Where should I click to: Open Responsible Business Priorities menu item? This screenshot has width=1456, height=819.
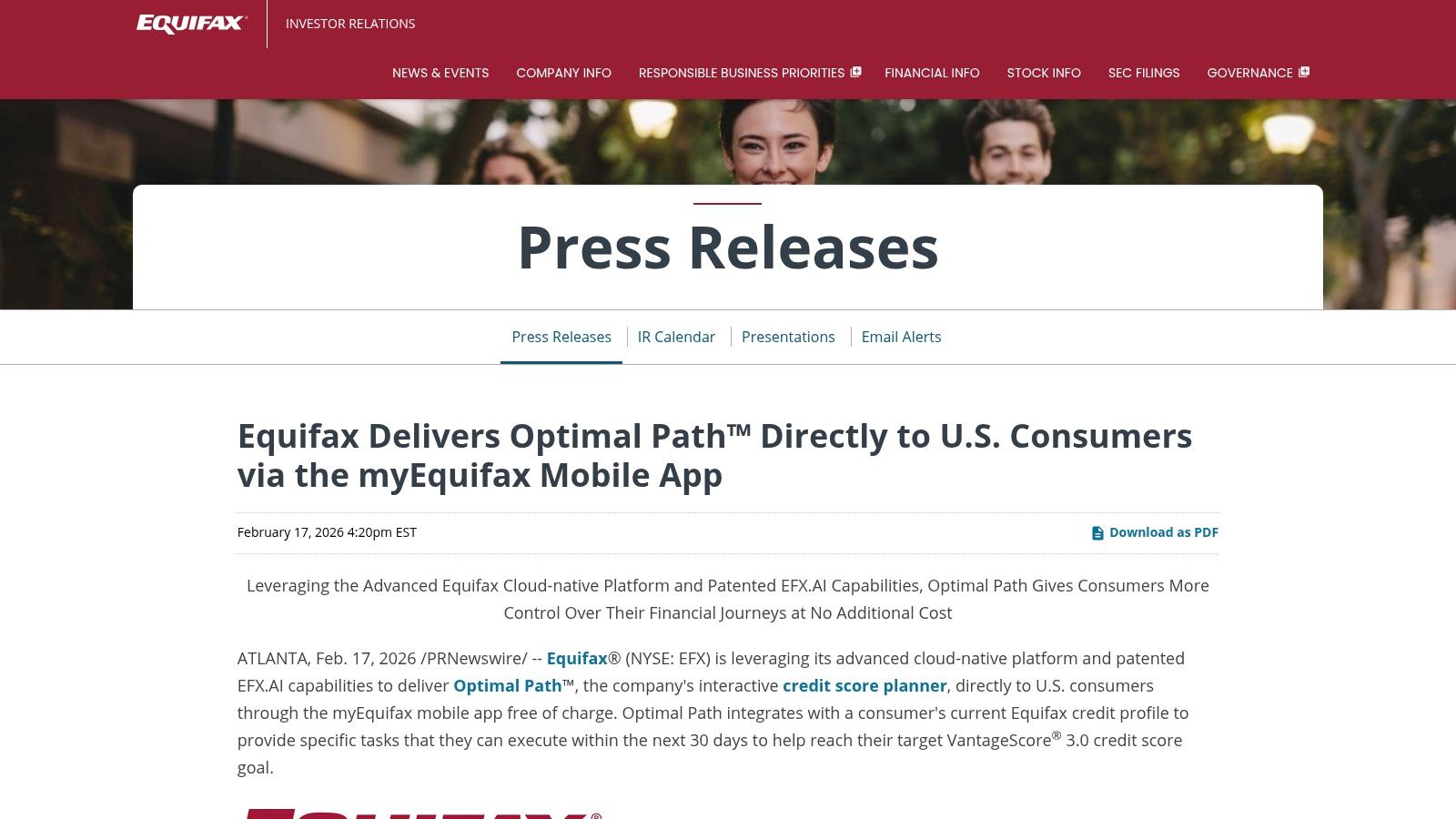(x=742, y=73)
